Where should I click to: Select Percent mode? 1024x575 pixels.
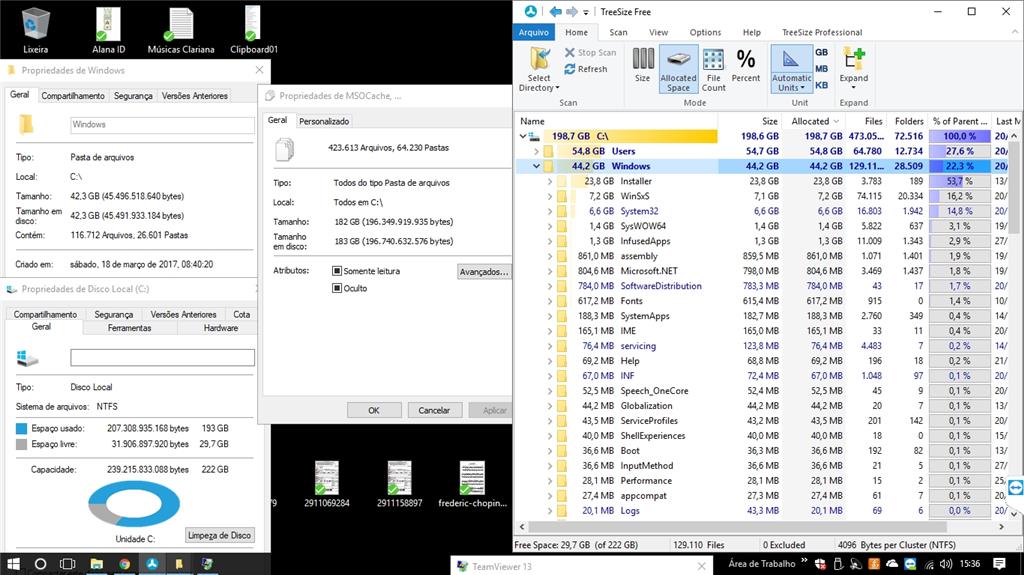746,65
